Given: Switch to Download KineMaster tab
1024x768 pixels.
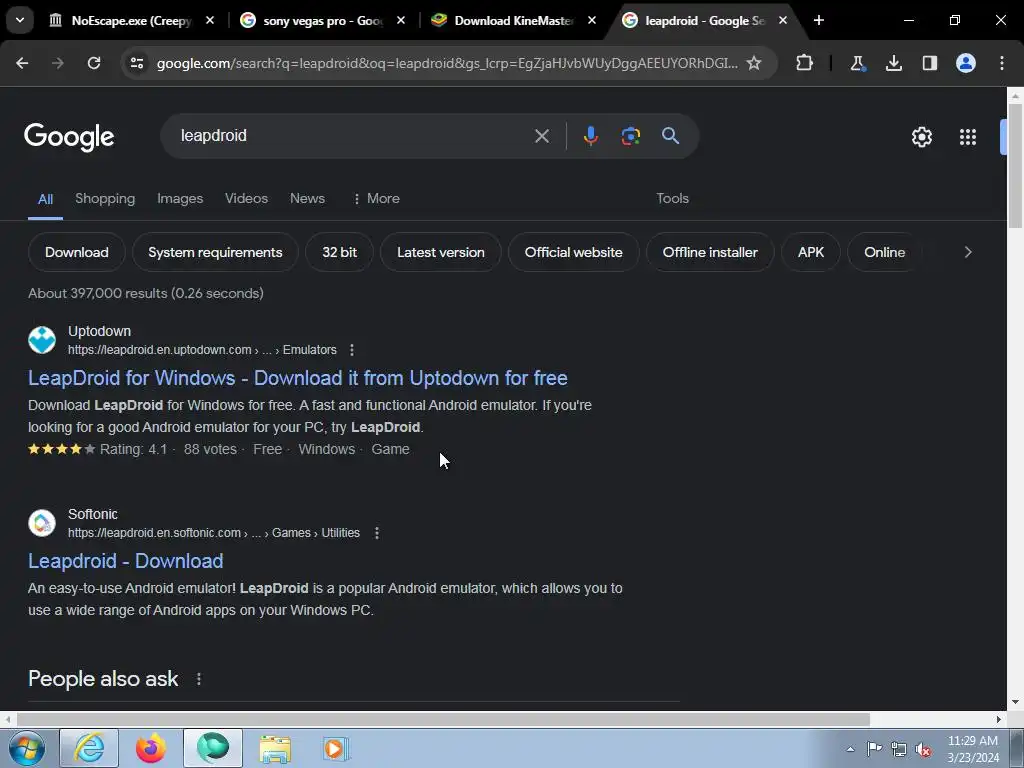Looking at the screenshot, I should coord(513,21).
